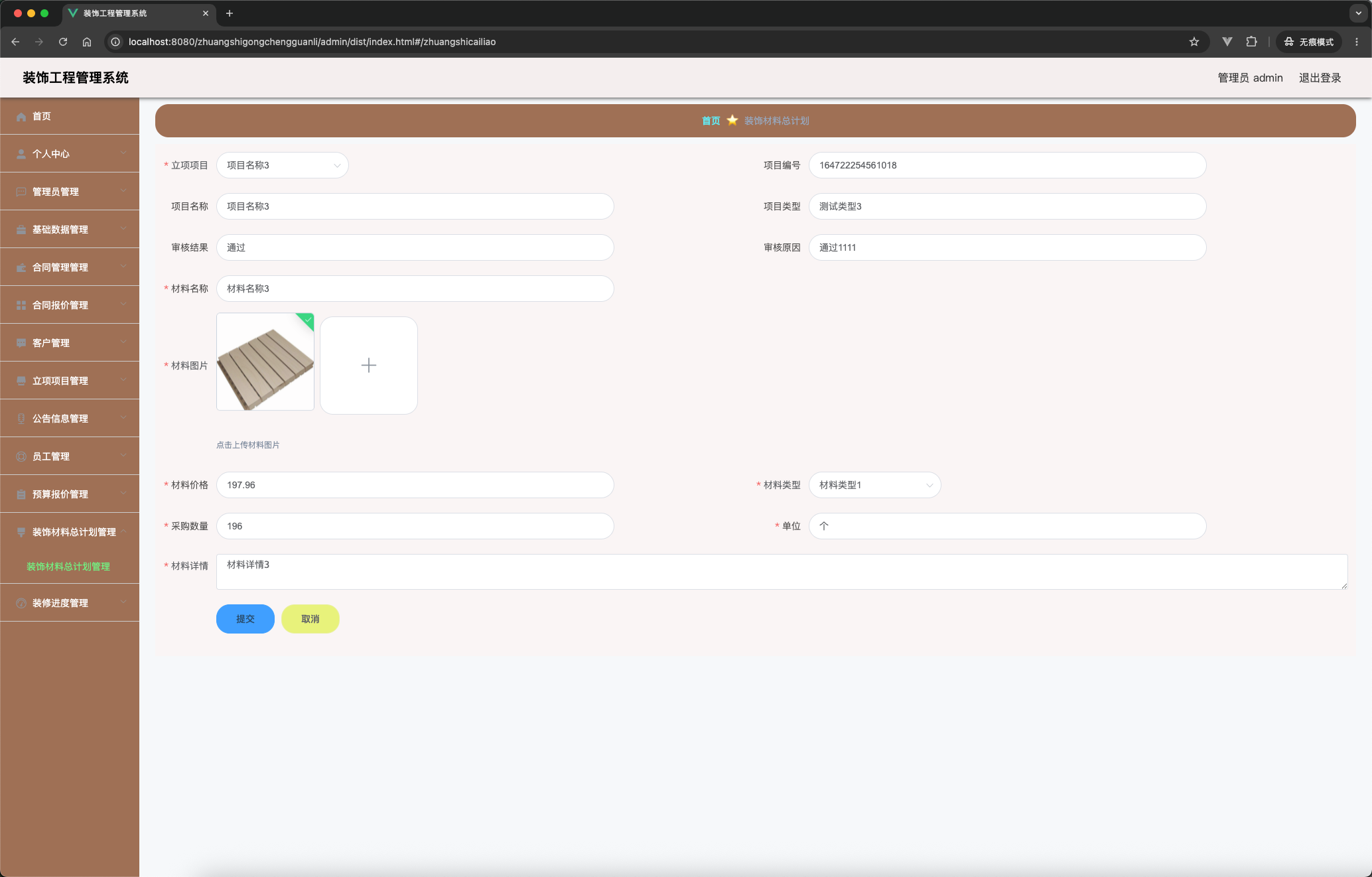The height and width of the screenshot is (877, 1372).
Task: Click the icon beside 员工管理
Action: tap(21, 456)
